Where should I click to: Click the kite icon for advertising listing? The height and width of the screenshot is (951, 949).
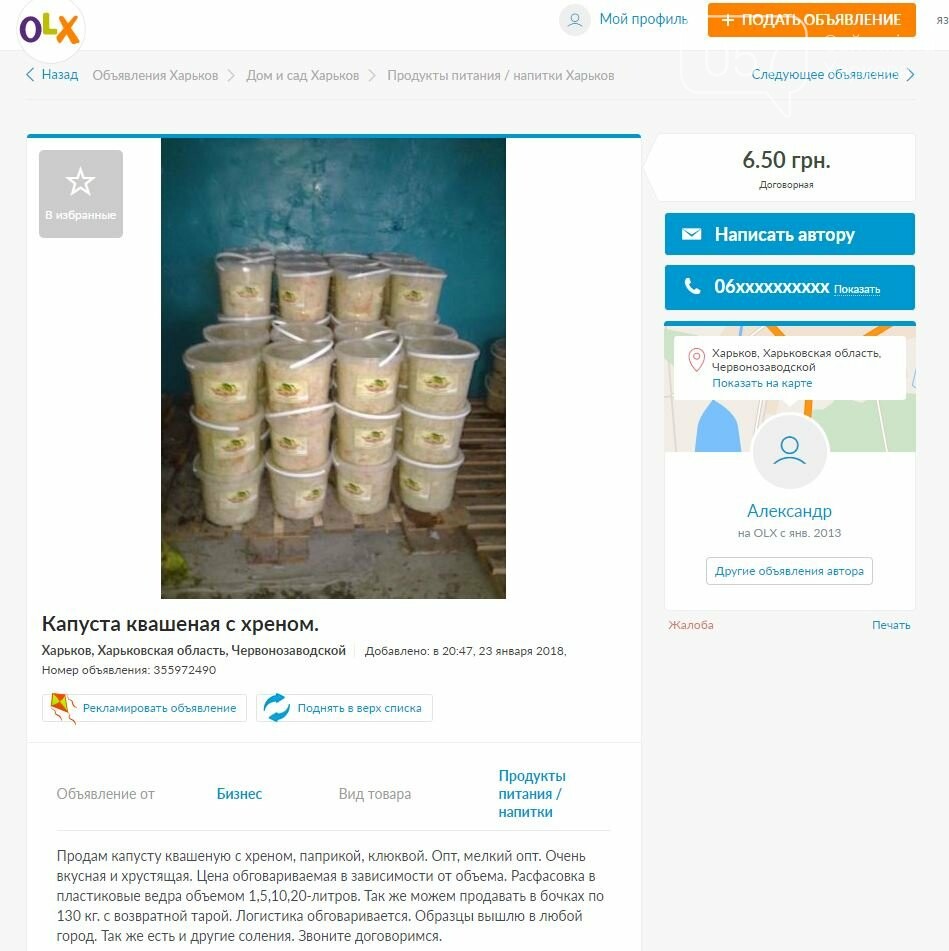pyautogui.click(x=63, y=708)
